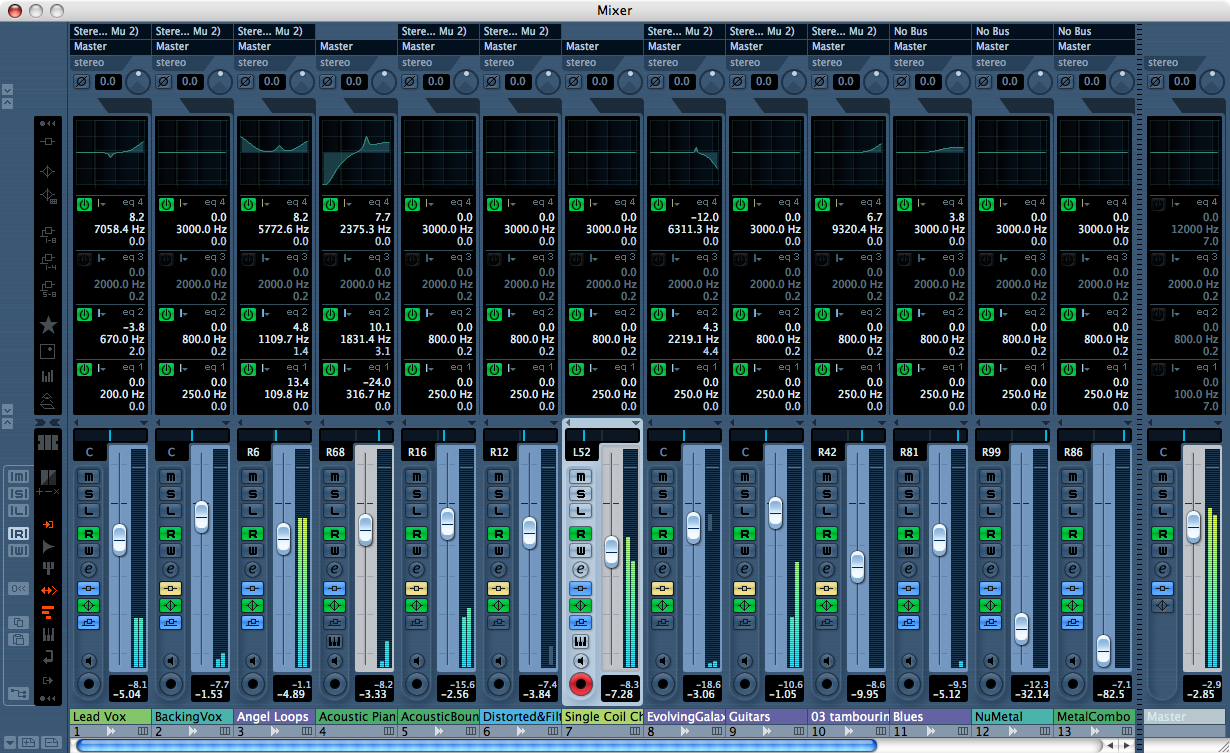Click EQ bypass button on Angel Loops
The width and height of the screenshot is (1230, 753).
tap(252, 605)
